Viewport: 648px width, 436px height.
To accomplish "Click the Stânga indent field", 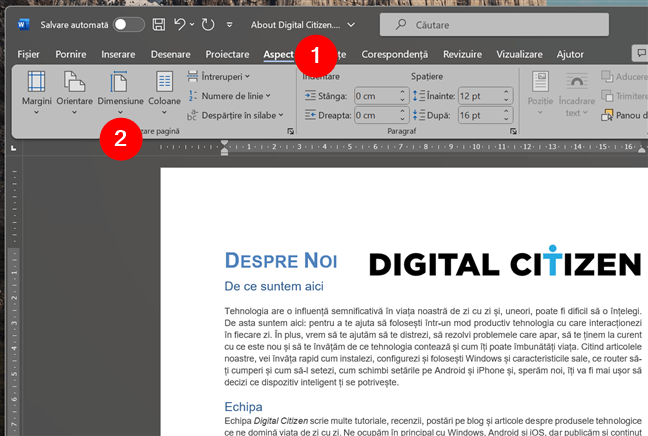I will tap(376, 96).
